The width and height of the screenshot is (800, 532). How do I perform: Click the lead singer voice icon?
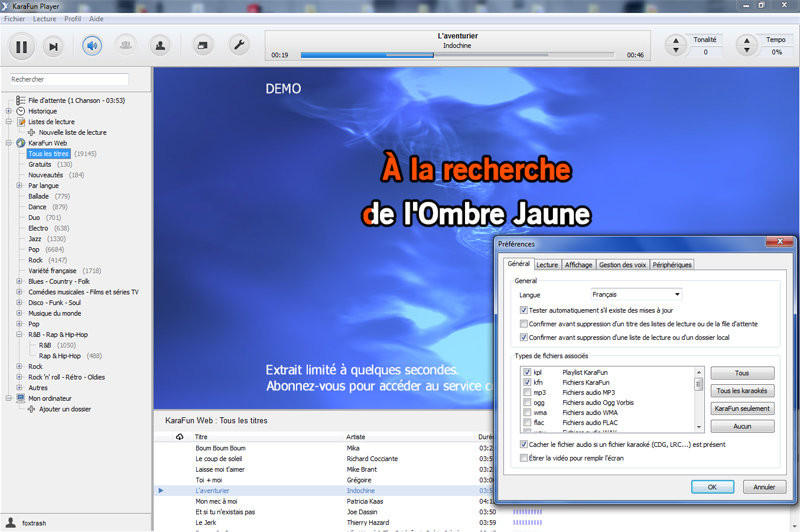(x=160, y=46)
